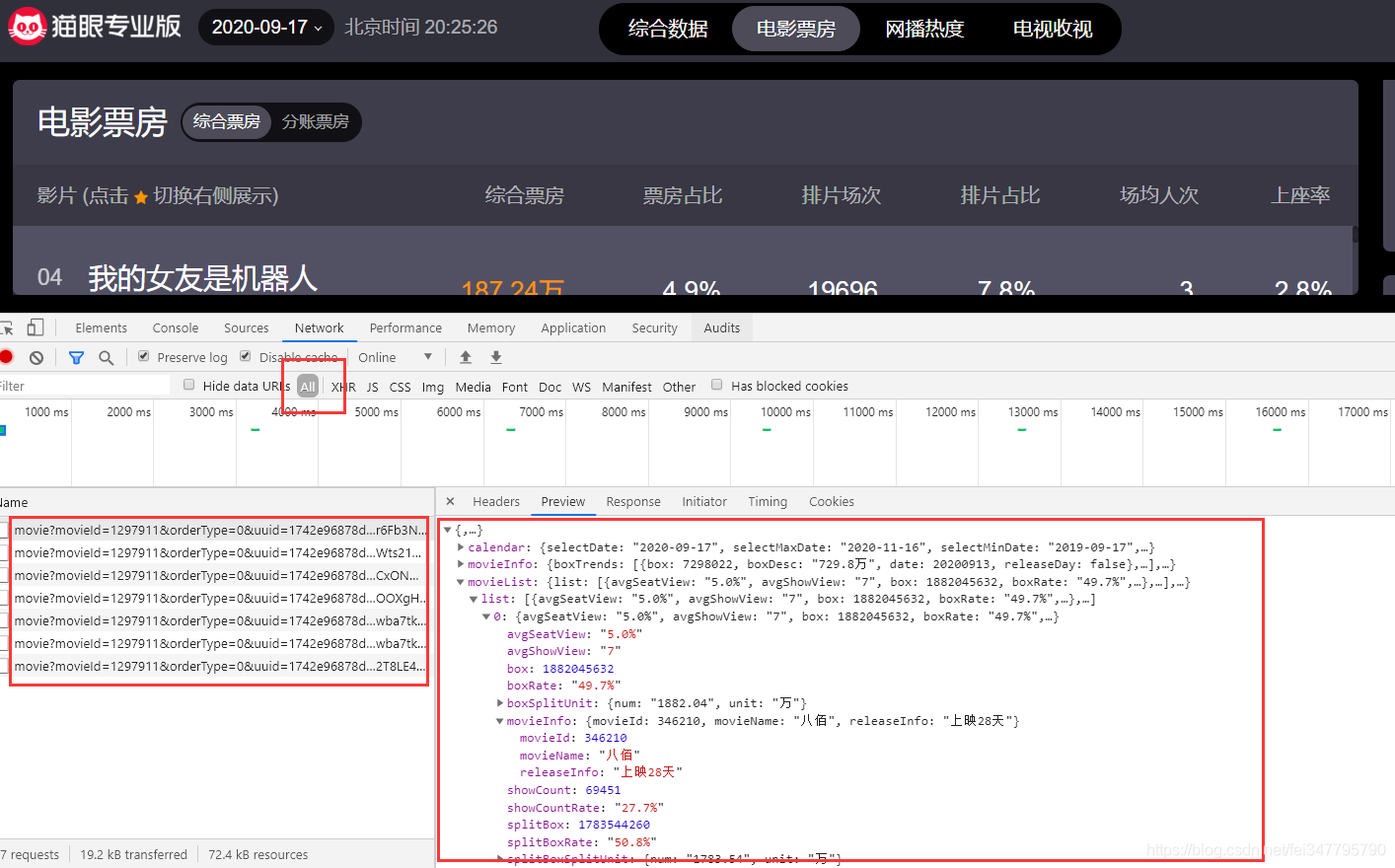This screenshot has height=868, width=1395.
Task: Enable Preserve log
Action: 143,356
